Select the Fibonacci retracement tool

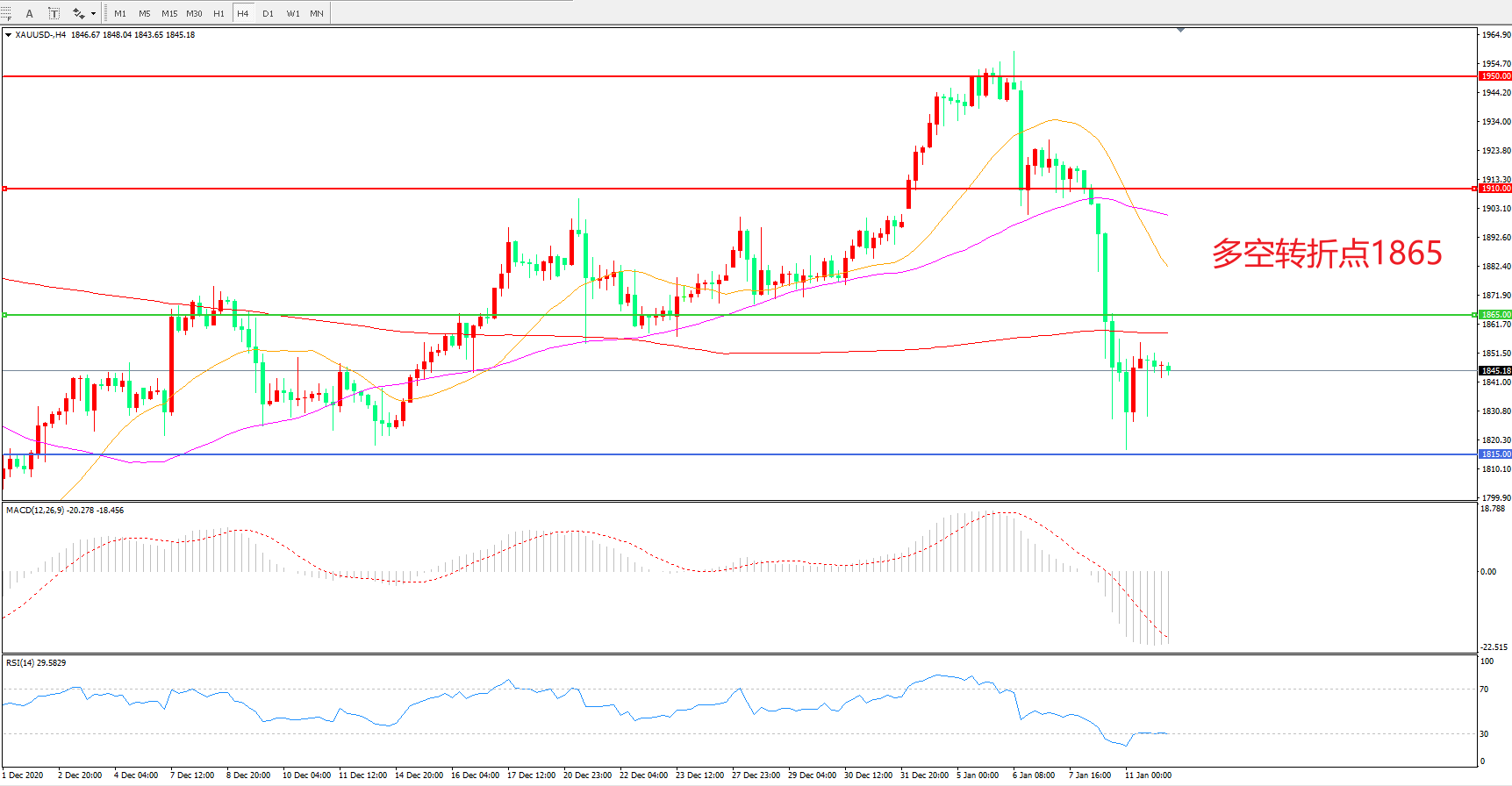point(6,13)
